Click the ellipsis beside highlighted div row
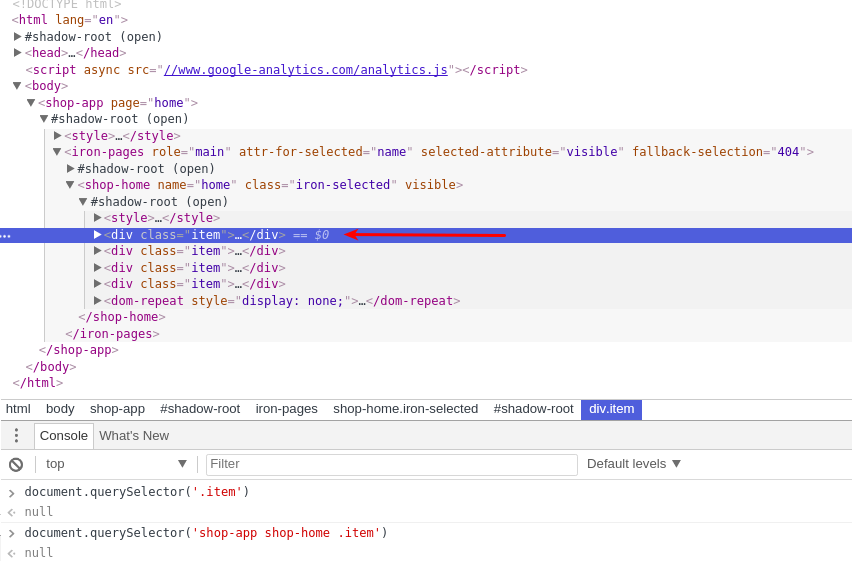Viewport: 852px width, 561px height. click(5, 236)
